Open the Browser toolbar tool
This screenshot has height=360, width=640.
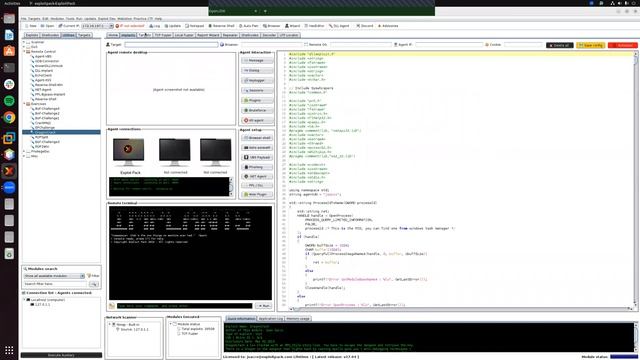271,26
